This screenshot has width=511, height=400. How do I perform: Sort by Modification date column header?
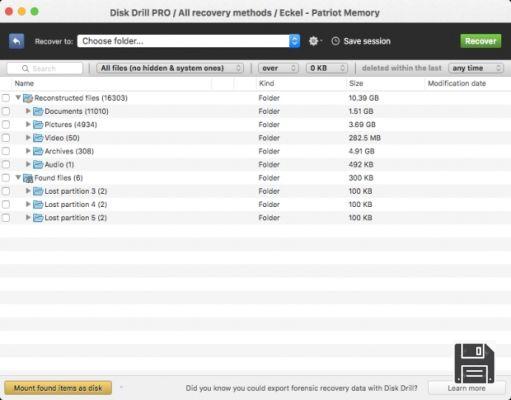(x=457, y=83)
